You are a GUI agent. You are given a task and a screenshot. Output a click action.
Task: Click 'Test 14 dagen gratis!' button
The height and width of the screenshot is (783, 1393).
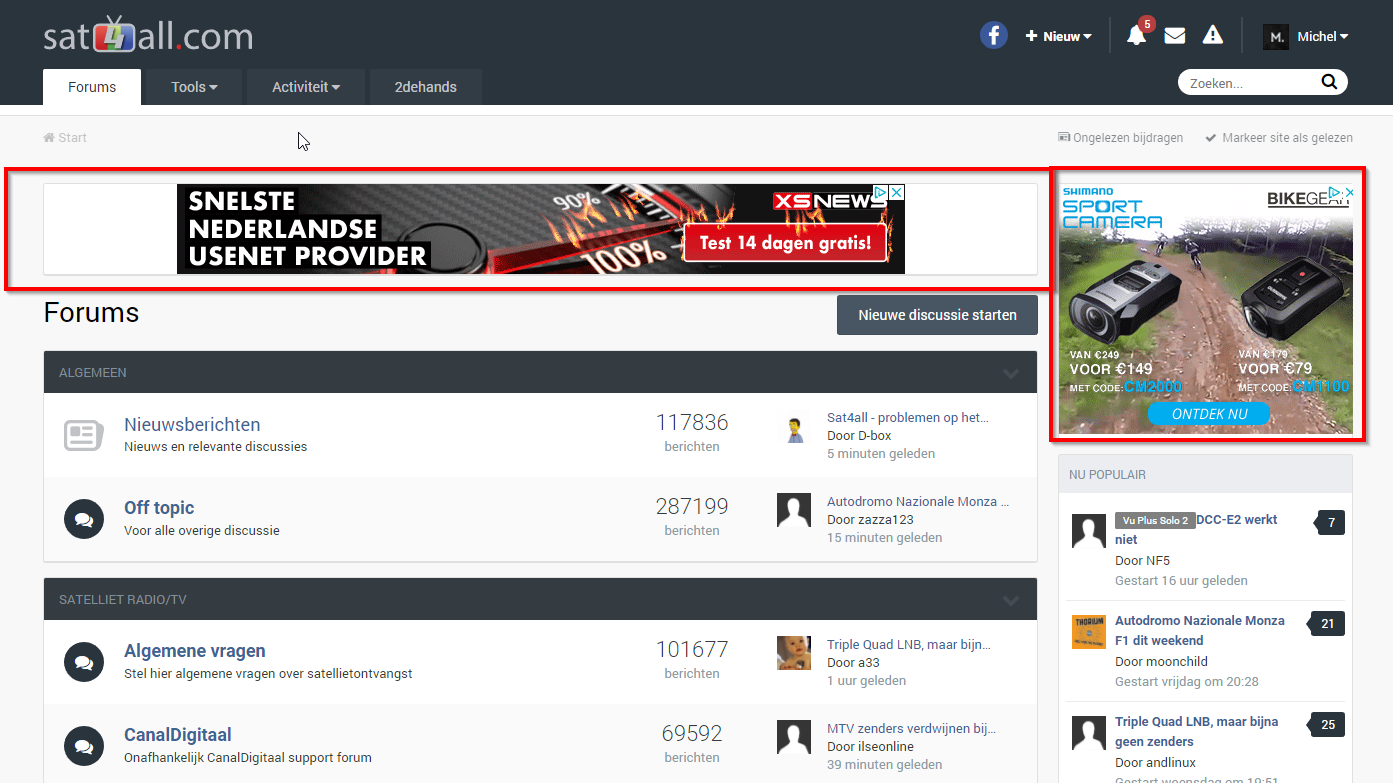point(785,243)
